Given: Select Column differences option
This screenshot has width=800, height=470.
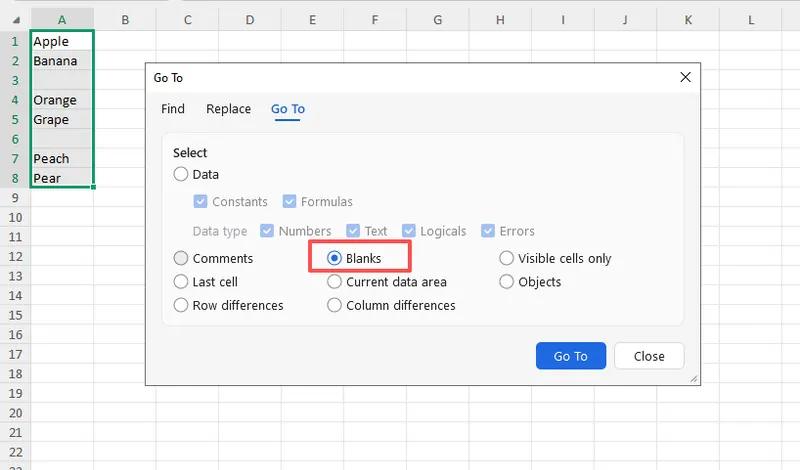Looking at the screenshot, I should pos(335,305).
